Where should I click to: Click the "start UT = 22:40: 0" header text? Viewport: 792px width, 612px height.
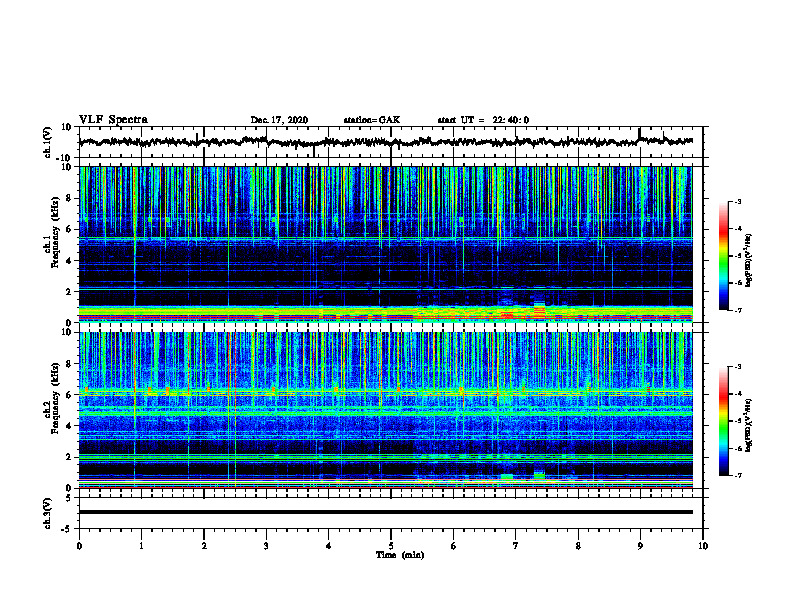tap(483, 120)
